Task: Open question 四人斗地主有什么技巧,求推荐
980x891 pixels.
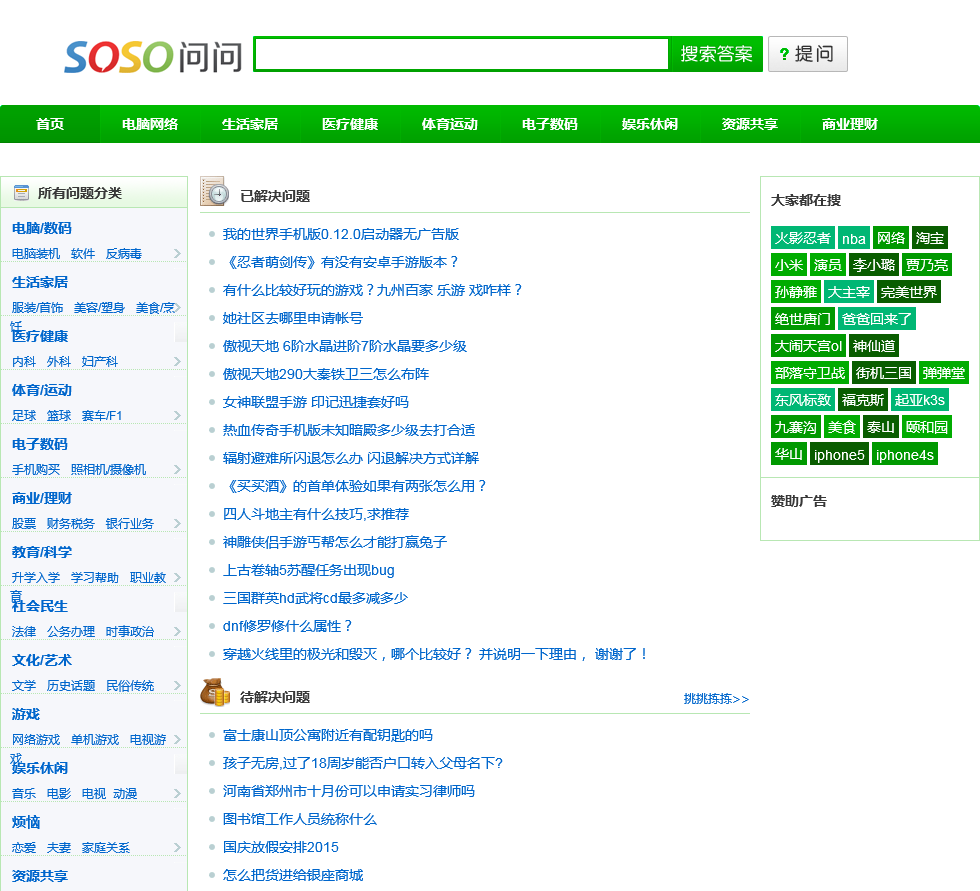Action: pyautogui.click(x=316, y=514)
